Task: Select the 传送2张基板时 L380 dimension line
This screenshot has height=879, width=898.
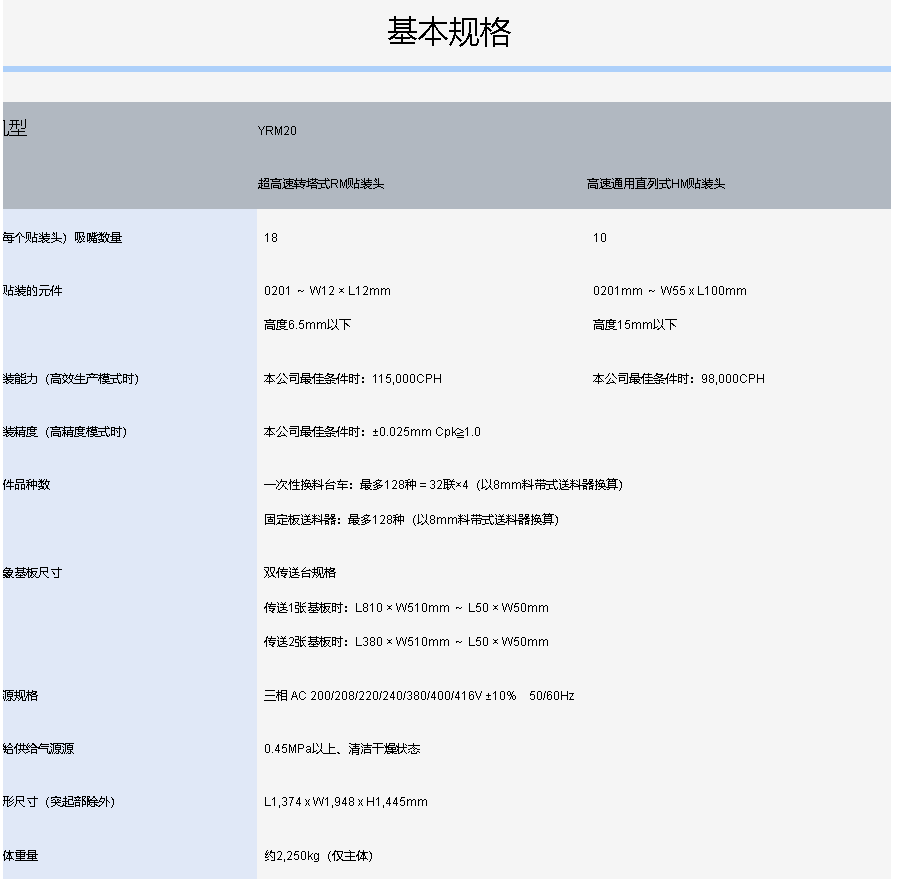Action: 407,642
